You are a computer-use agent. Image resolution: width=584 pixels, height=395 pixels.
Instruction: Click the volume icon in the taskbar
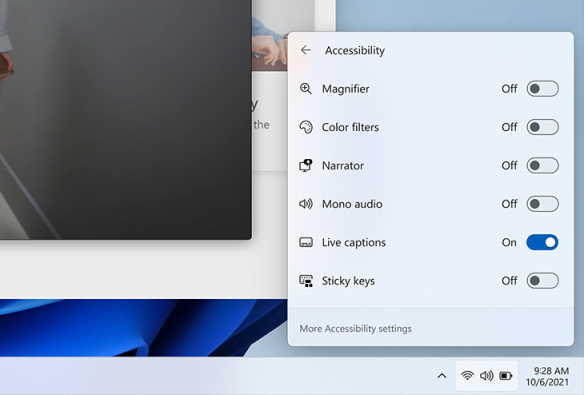click(x=486, y=376)
